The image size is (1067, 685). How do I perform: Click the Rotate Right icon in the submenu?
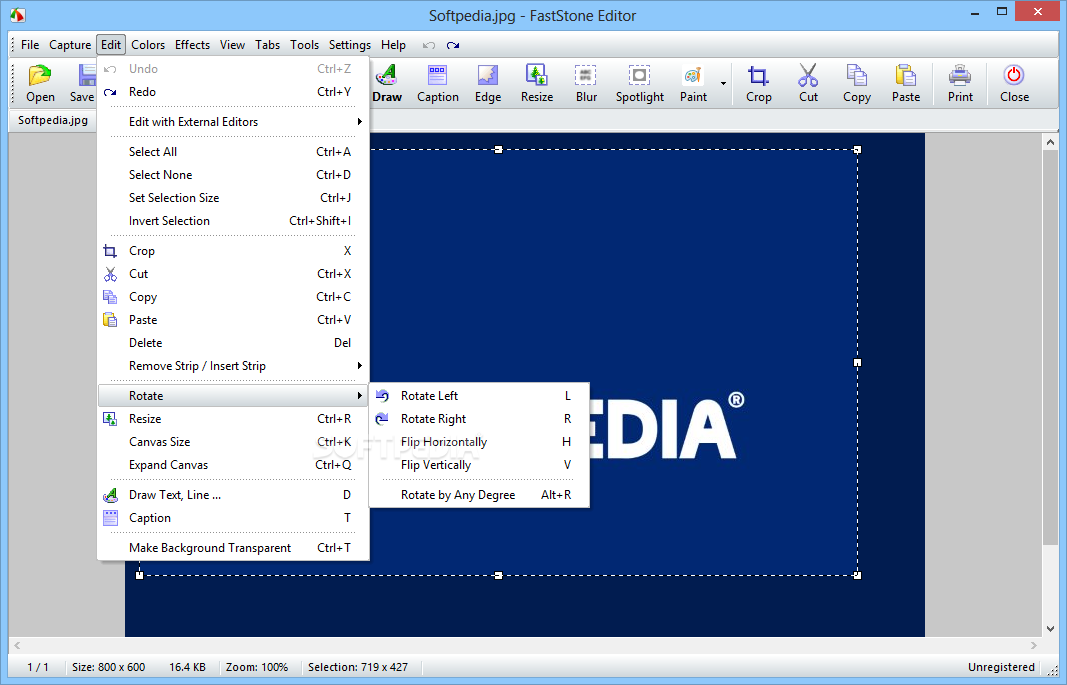coord(382,419)
